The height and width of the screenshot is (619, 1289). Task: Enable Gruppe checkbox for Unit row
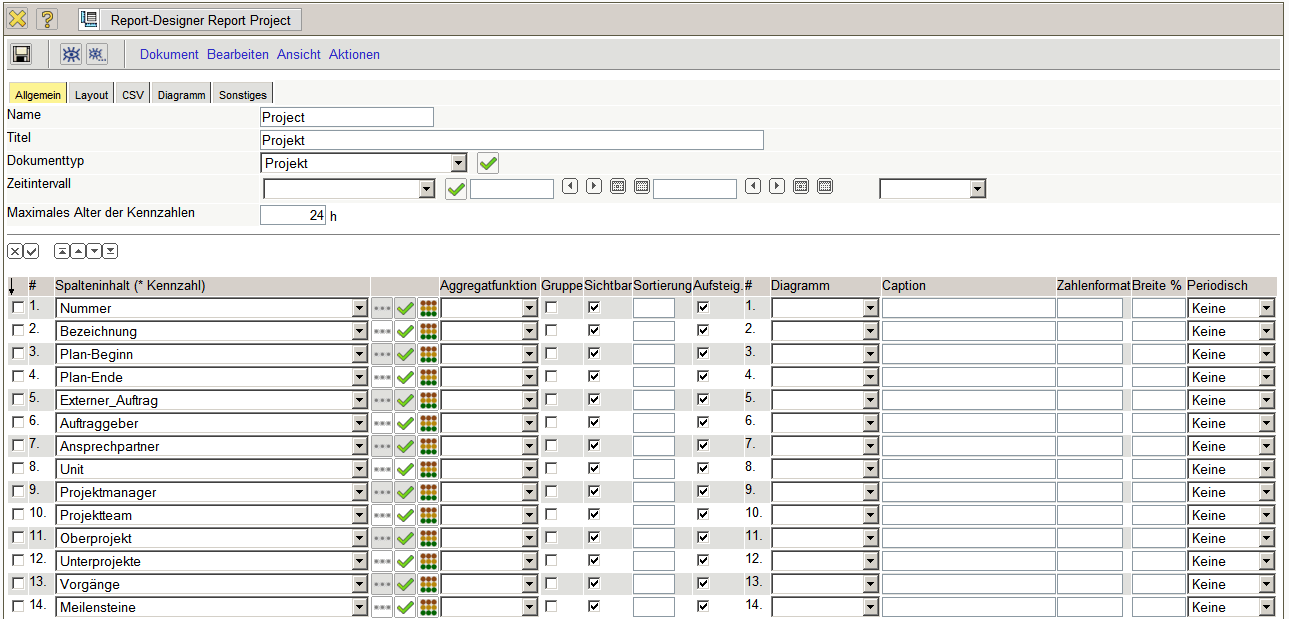(x=551, y=469)
